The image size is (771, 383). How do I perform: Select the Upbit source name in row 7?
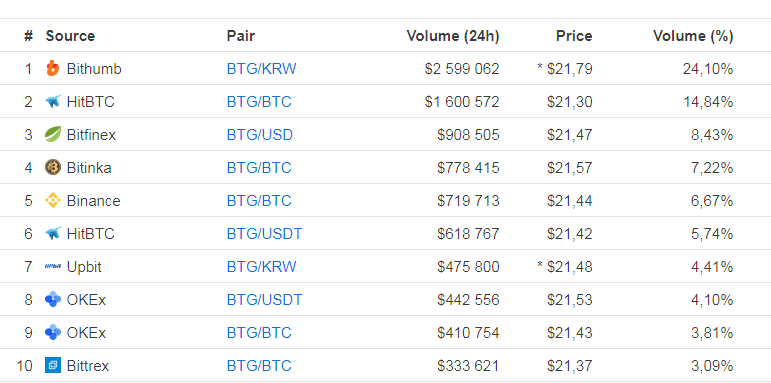coord(84,266)
